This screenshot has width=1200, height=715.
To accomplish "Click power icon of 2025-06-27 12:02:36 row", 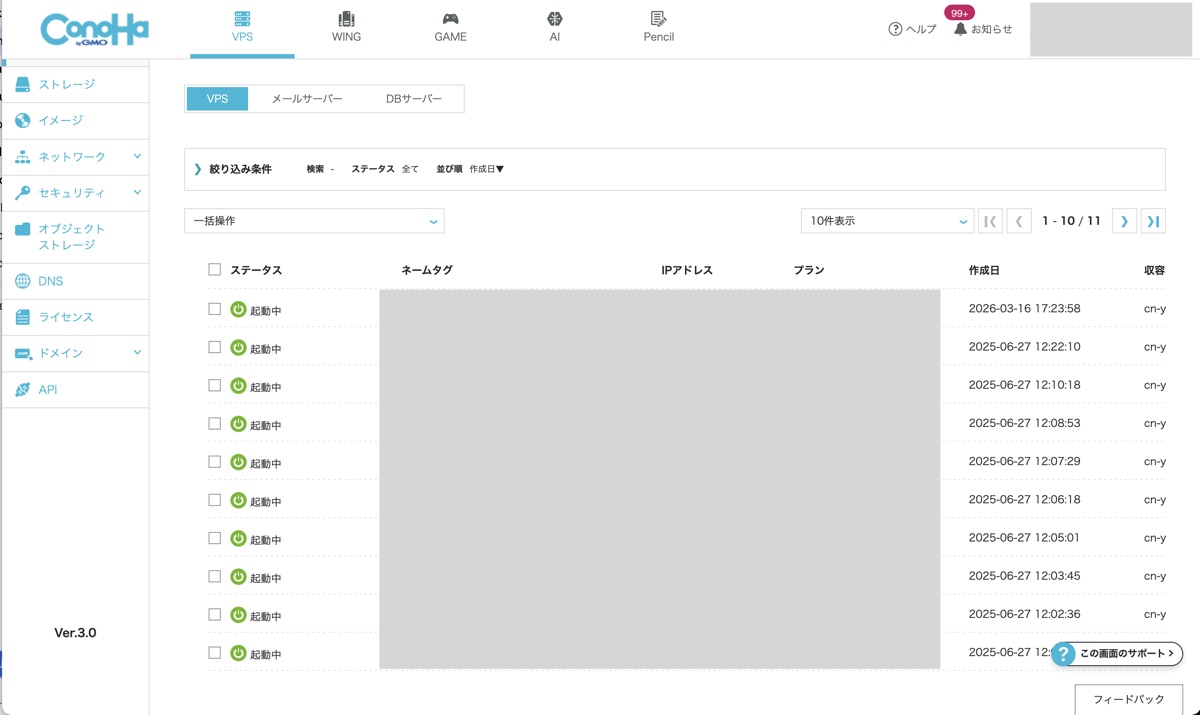I will [238, 615].
